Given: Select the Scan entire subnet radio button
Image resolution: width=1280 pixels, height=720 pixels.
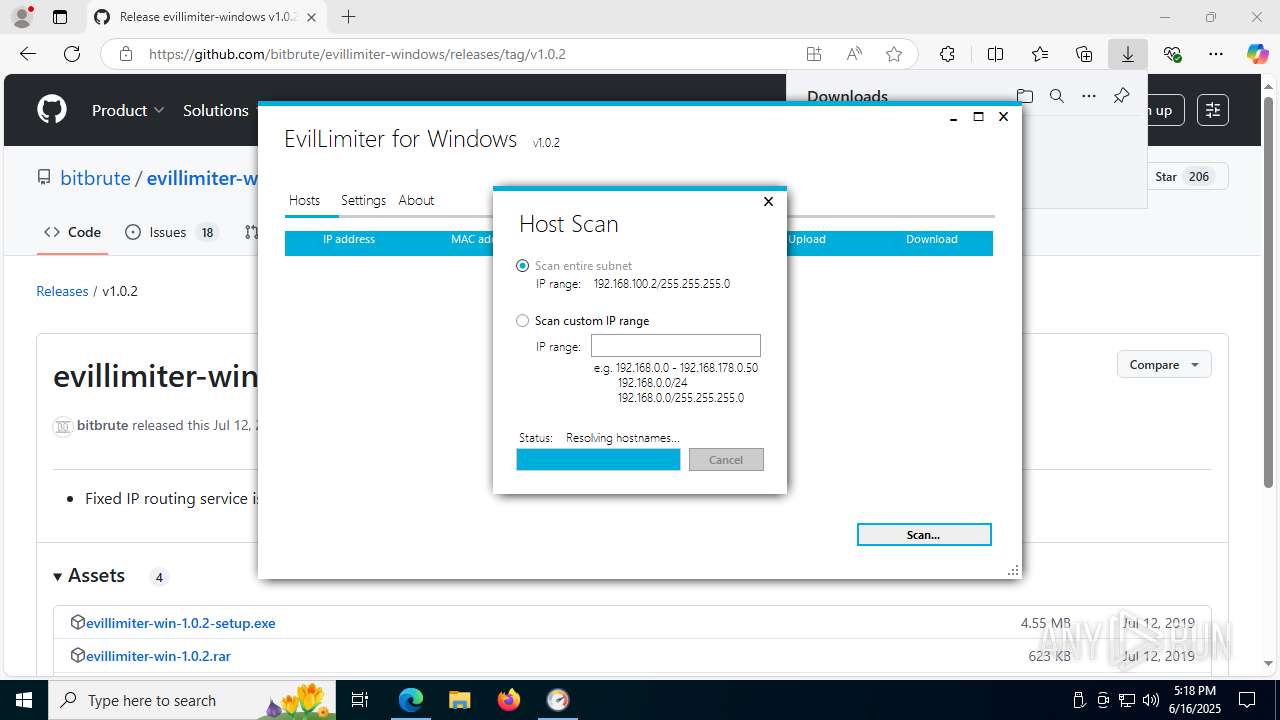Looking at the screenshot, I should pyautogui.click(x=522, y=266).
